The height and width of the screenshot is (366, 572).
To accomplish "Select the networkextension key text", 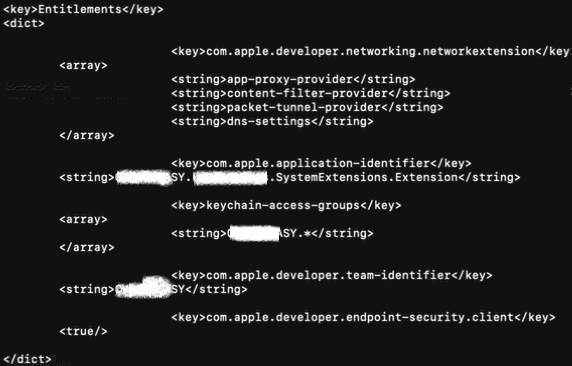I will pos(371,51).
